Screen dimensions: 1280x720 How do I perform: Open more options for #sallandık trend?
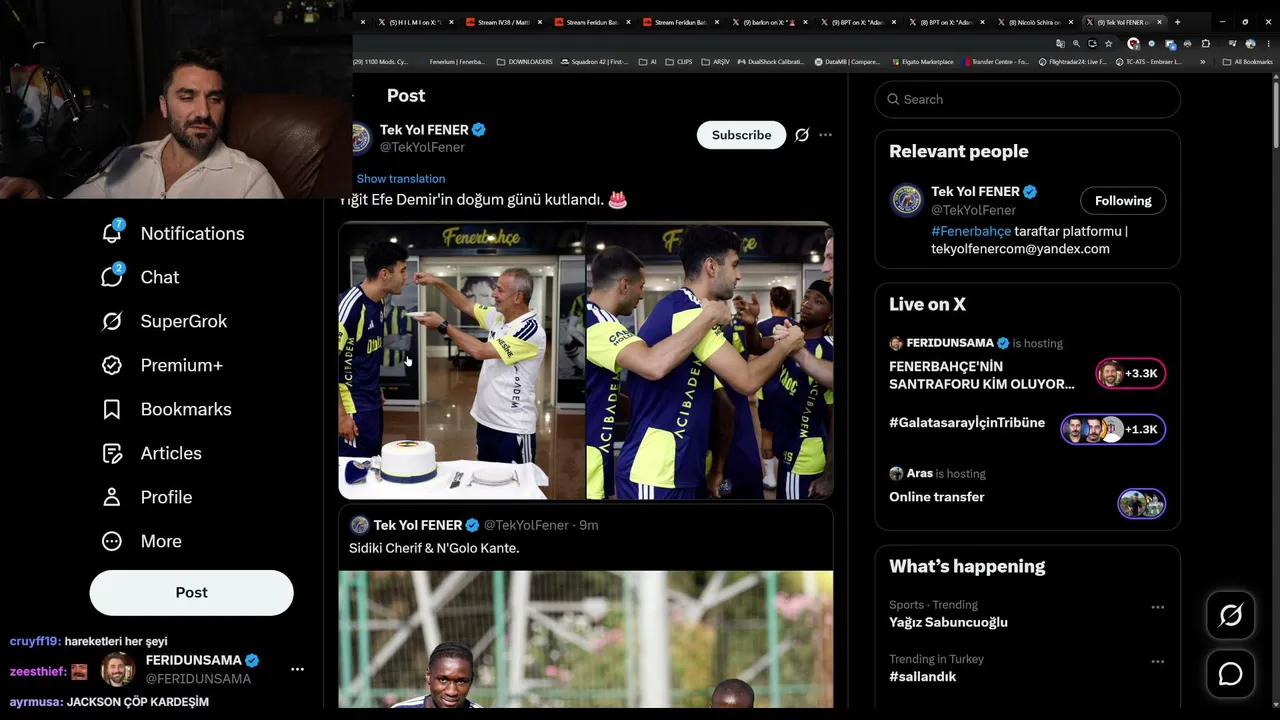[1157, 661]
